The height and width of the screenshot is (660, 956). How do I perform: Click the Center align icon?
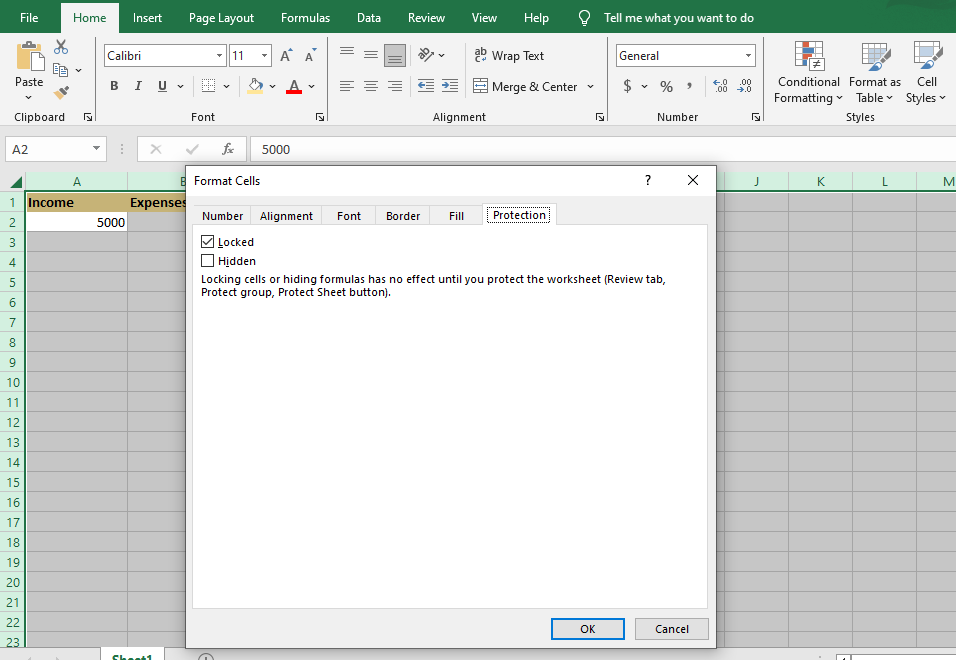point(371,87)
